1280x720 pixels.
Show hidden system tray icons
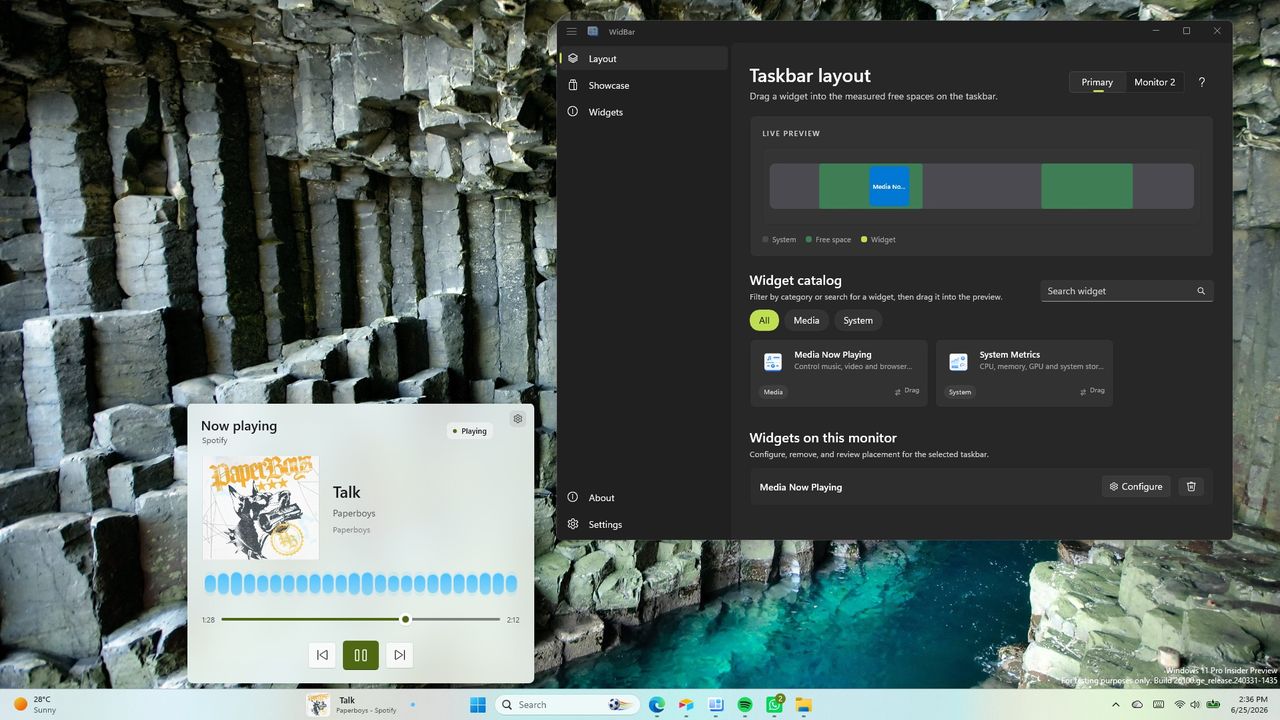[1116, 705]
